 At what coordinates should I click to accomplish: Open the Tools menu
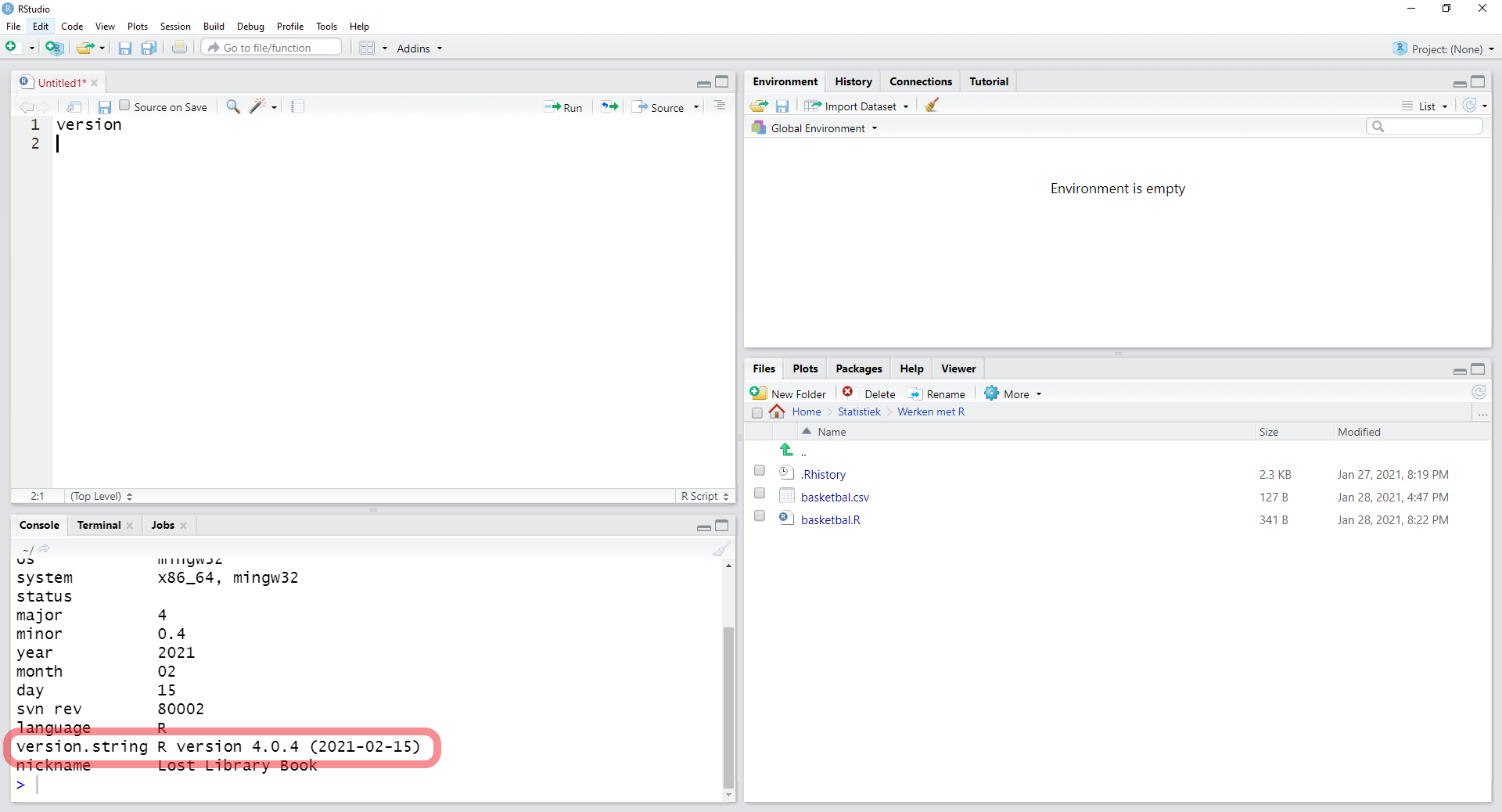coord(326,27)
